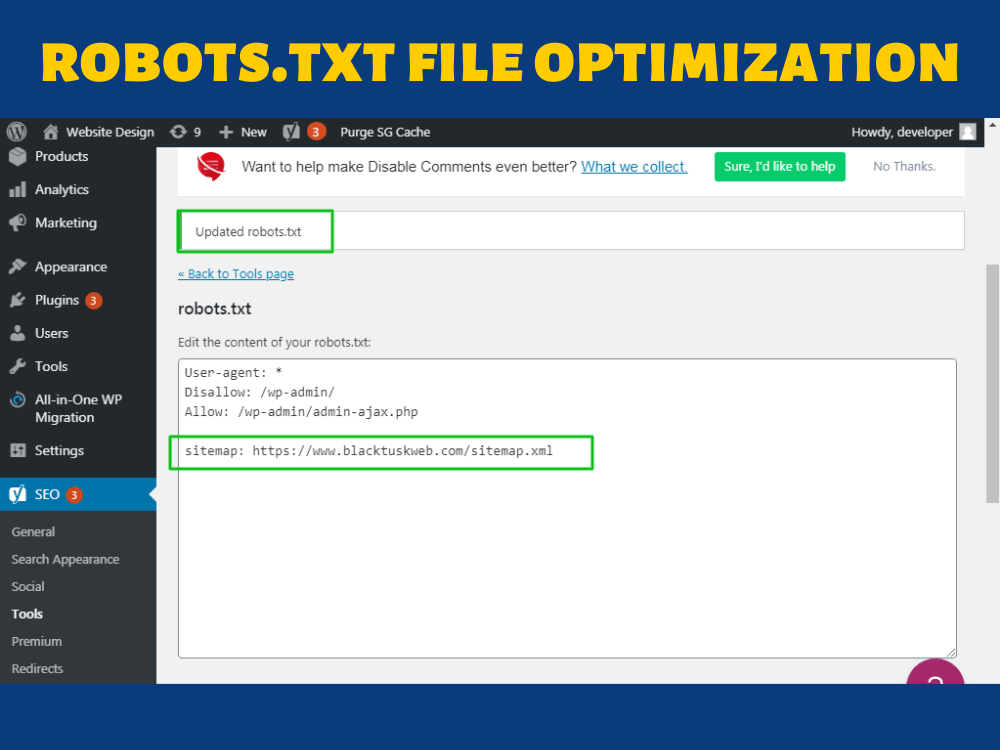The width and height of the screenshot is (1000, 750).
Task: Open Search Appearance submenu
Action: click(x=65, y=559)
